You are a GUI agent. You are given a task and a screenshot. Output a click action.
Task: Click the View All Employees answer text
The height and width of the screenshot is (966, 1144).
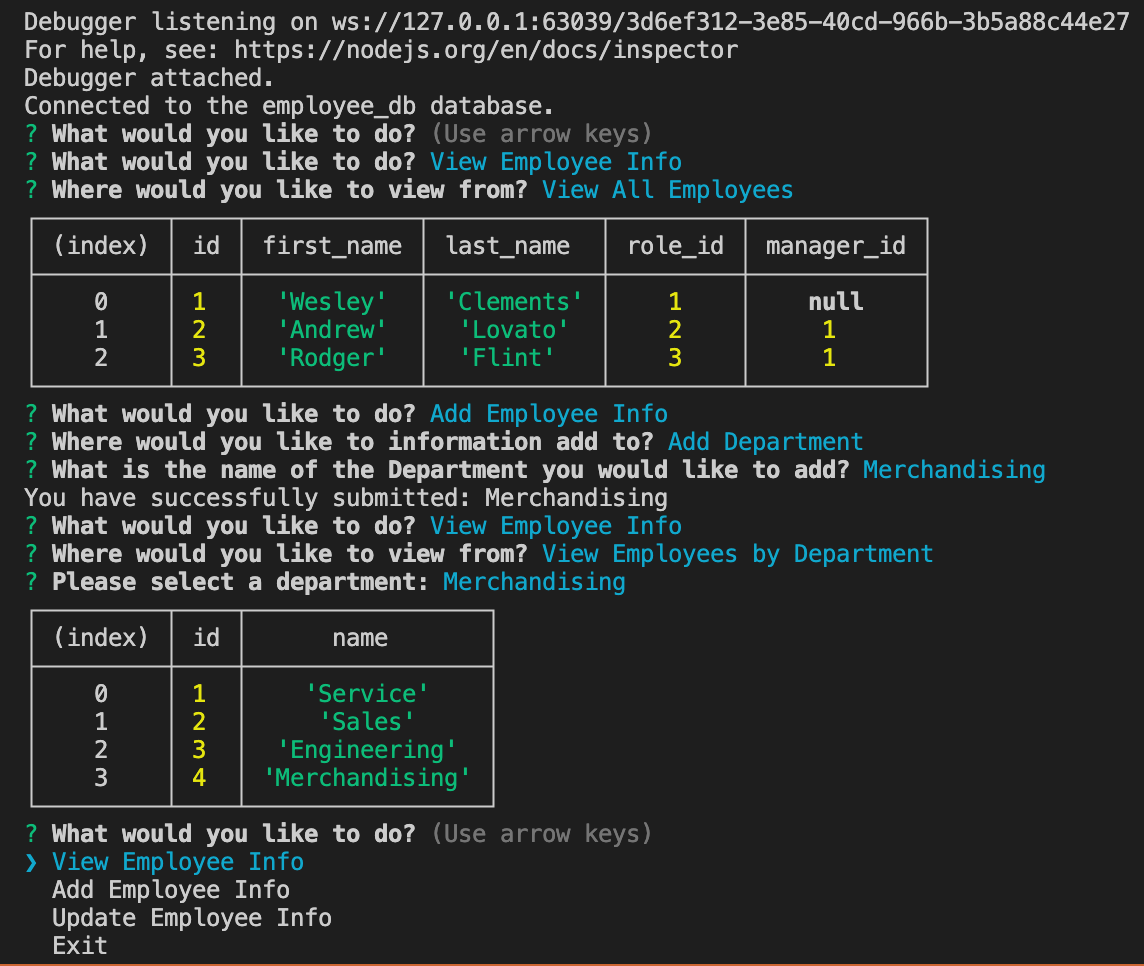pyautogui.click(x=668, y=190)
